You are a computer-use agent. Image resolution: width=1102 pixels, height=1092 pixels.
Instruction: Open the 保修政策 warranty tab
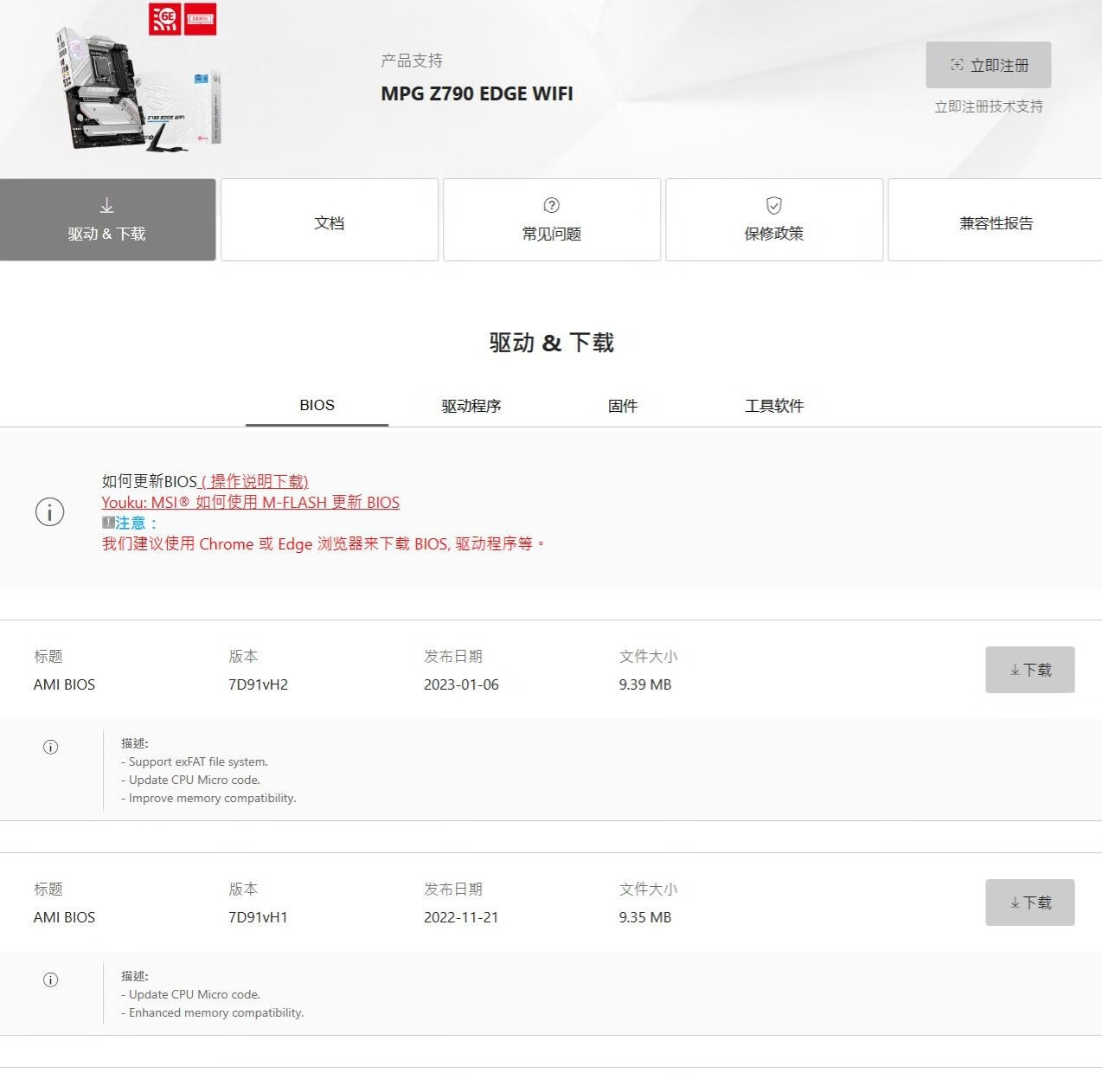[774, 220]
